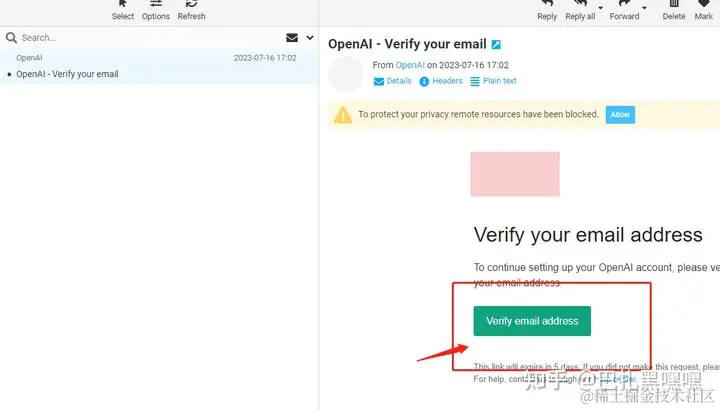Click Reply all in the toolbar
Viewport: 720px width, 410px height.
pyautogui.click(x=580, y=11)
